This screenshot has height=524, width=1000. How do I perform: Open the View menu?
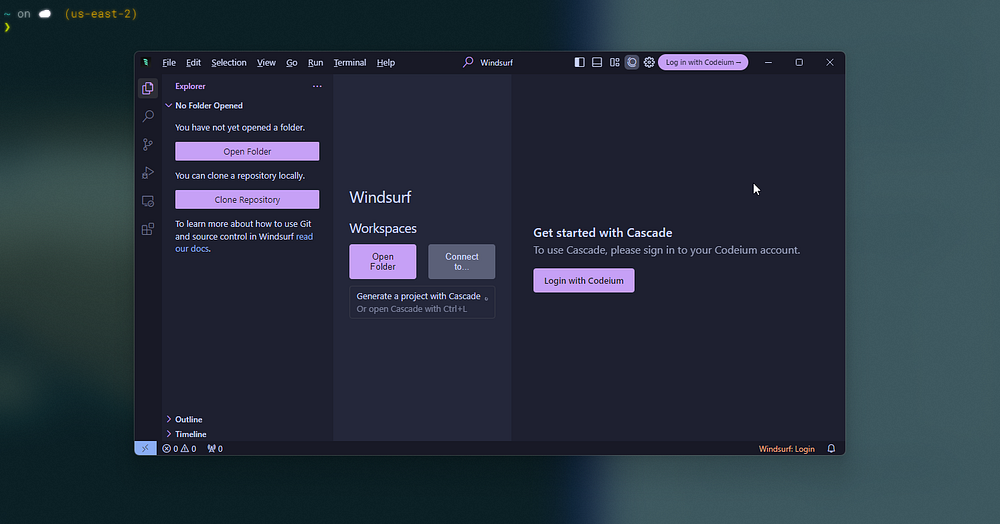[x=266, y=62]
